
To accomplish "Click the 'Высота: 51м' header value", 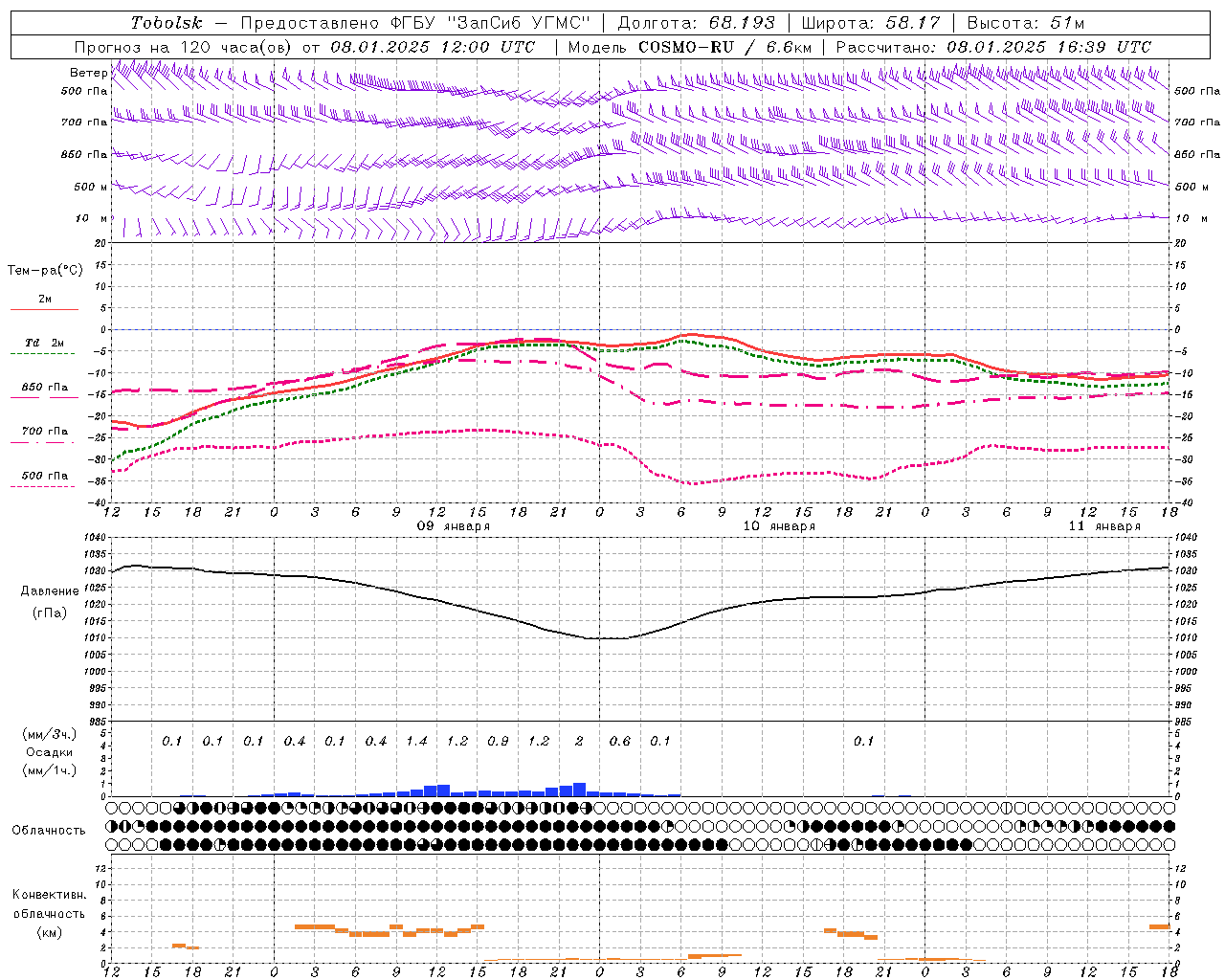I will point(1026,23).
